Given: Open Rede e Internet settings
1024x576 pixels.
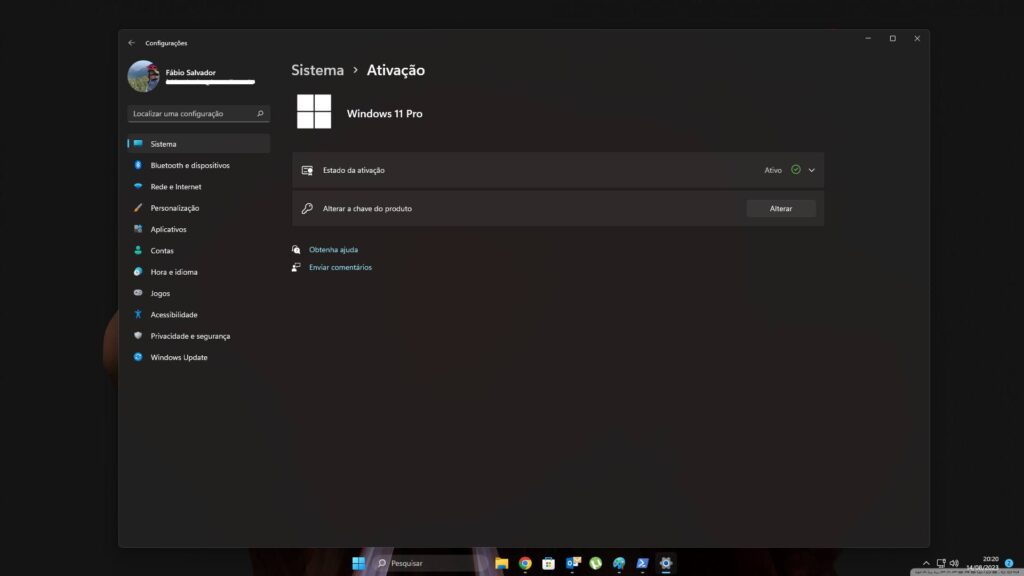Looking at the screenshot, I should coord(199,187).
